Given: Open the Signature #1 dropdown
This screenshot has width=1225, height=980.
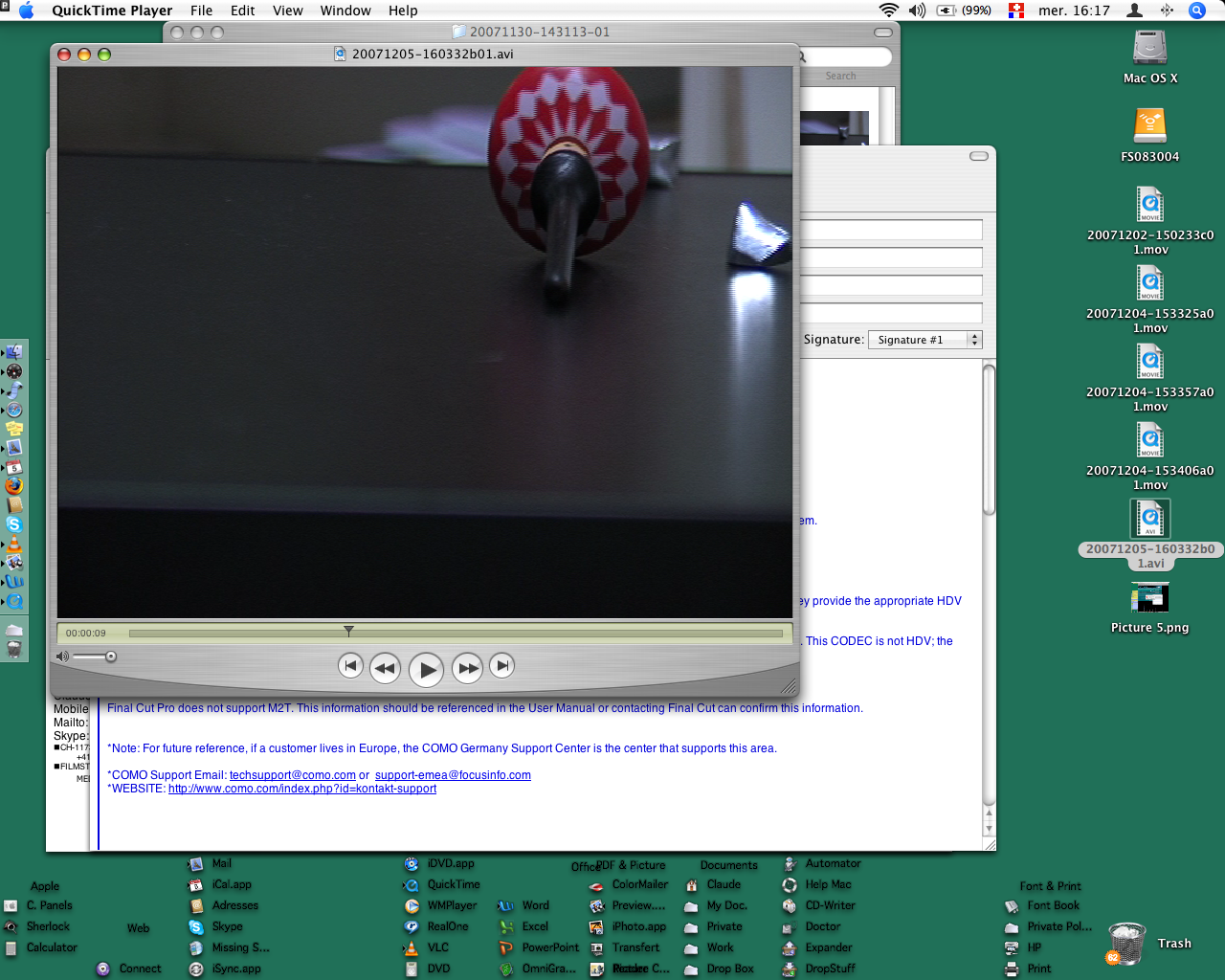Looking at the screenshot, I should (924, 340).
